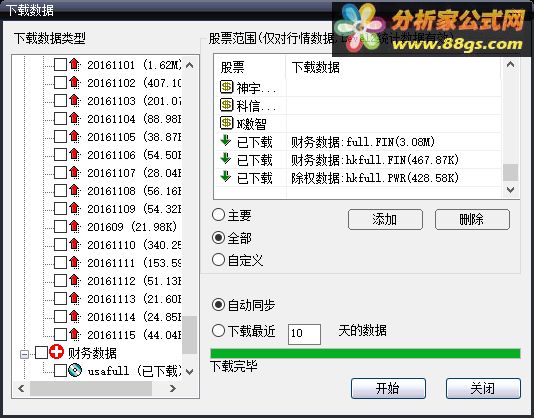Click red arrow icon beside 20161107
Image resolution: width=534 pixels, height=418 pixels.
[x=74, y=173]
